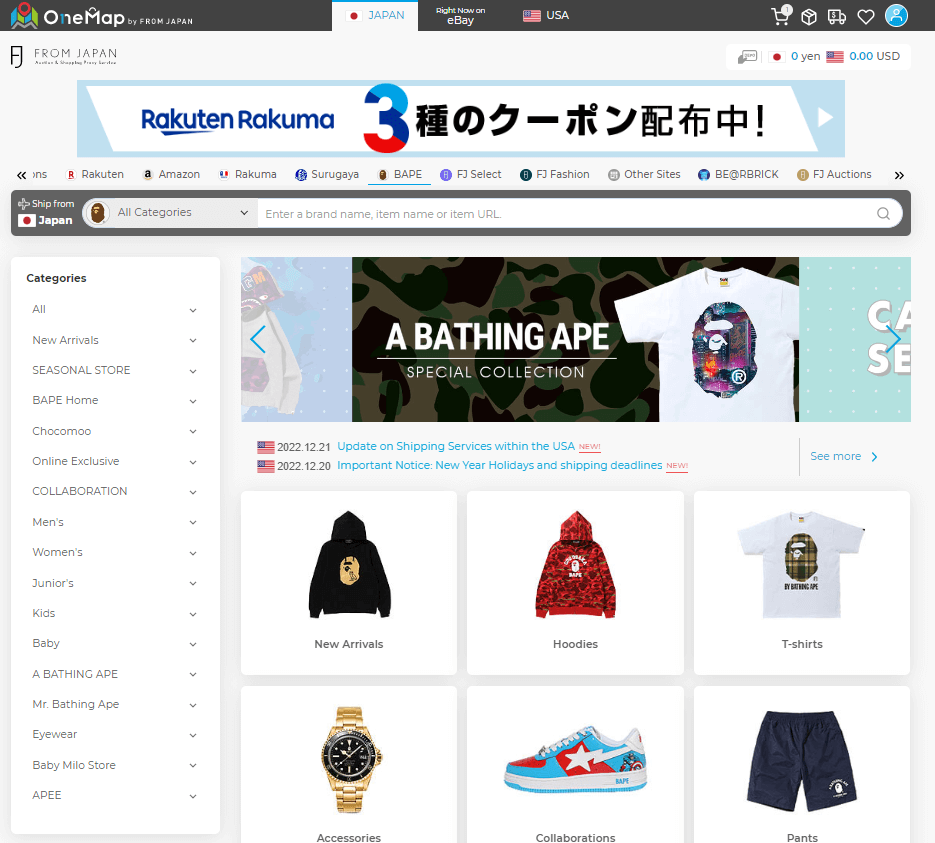935x843 pixels.
Task: Open the FJ Fashion store tab
Action: coord(555,175)
